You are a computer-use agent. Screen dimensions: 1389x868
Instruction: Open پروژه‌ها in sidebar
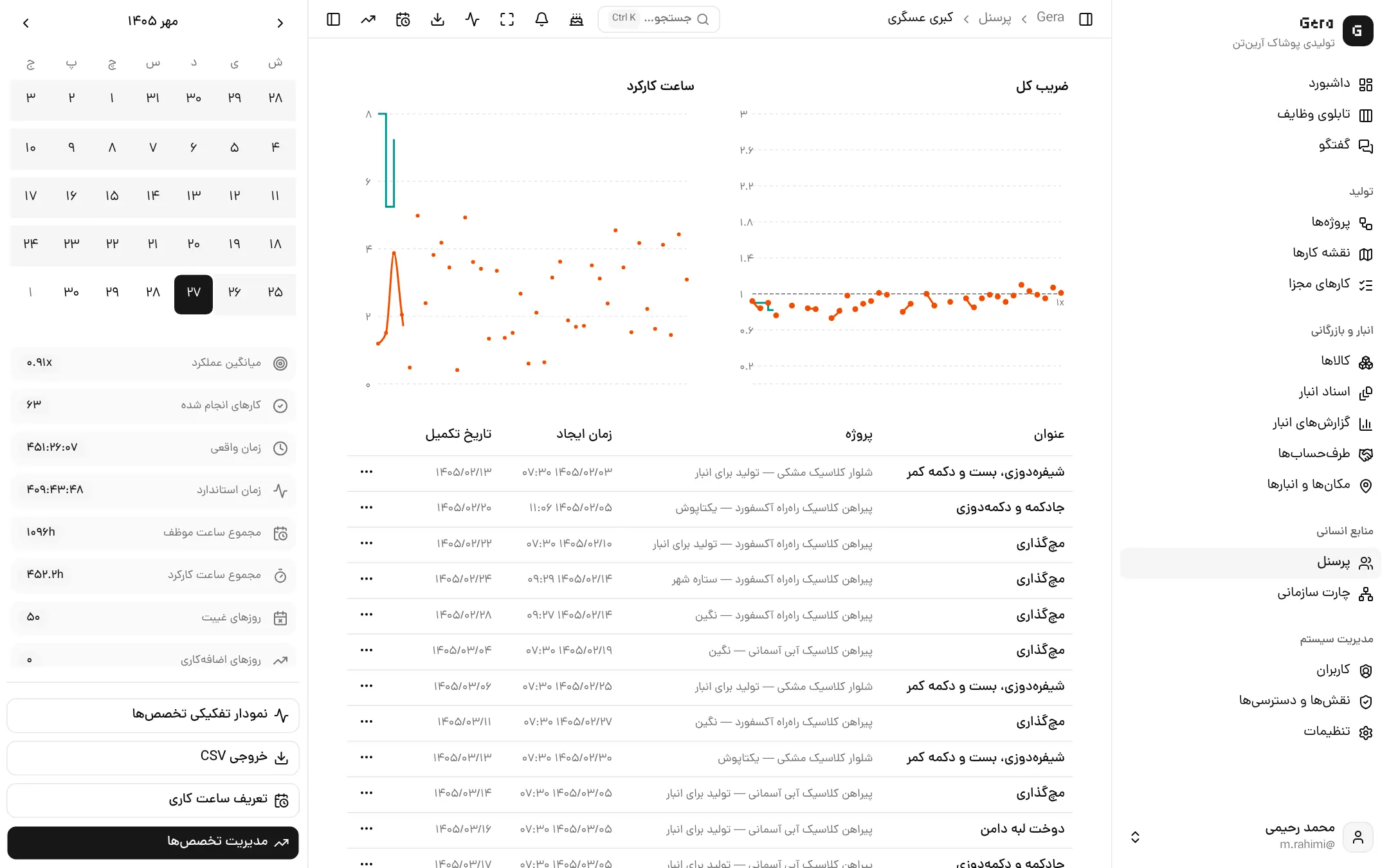point(1342,222)
